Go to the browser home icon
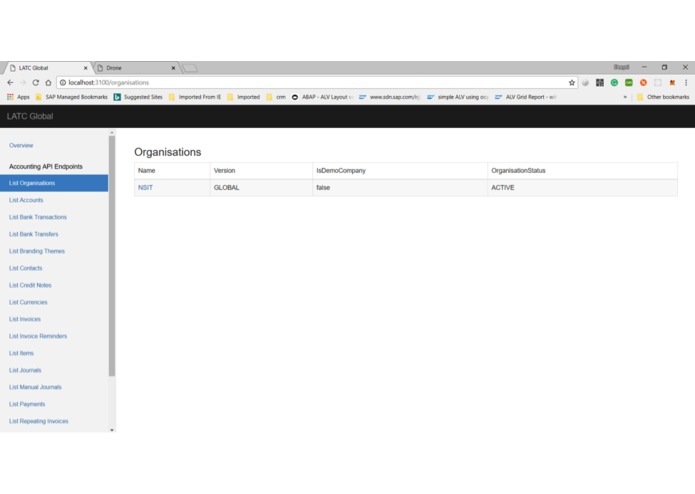This screenshot has height=494, width=695. [48, 82]
